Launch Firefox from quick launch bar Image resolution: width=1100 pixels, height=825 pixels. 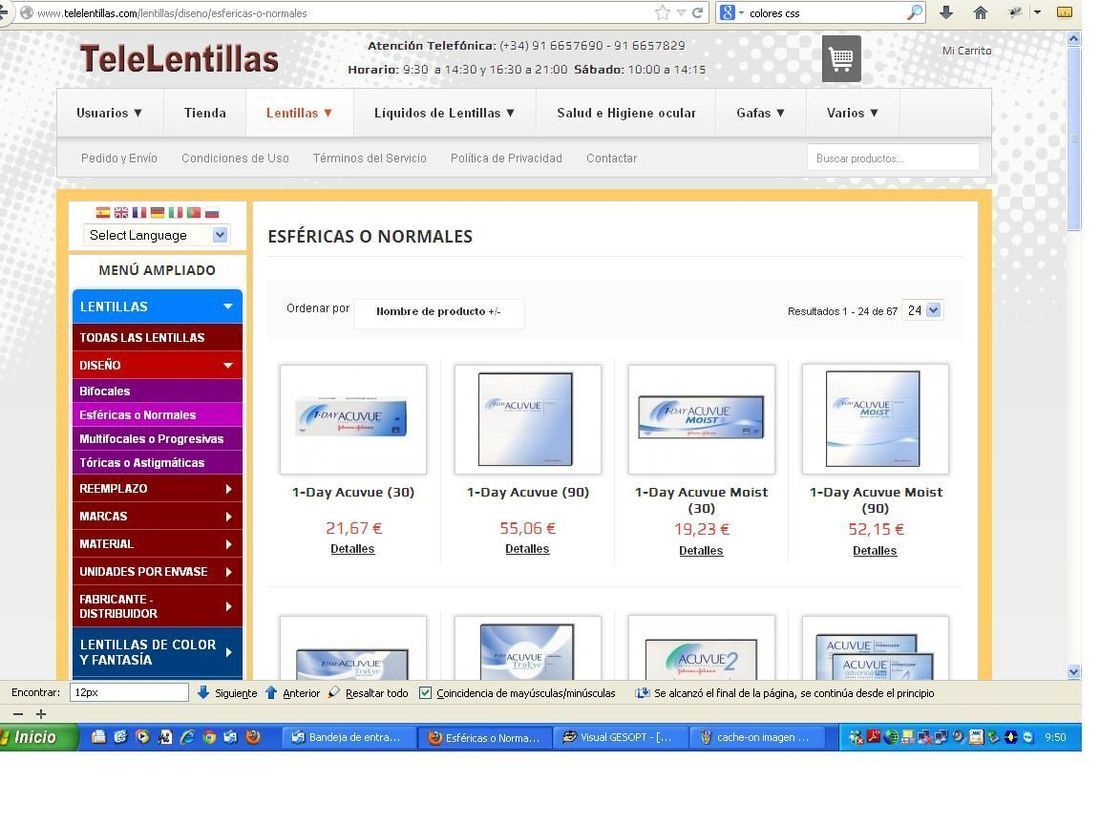pos(253,737)
